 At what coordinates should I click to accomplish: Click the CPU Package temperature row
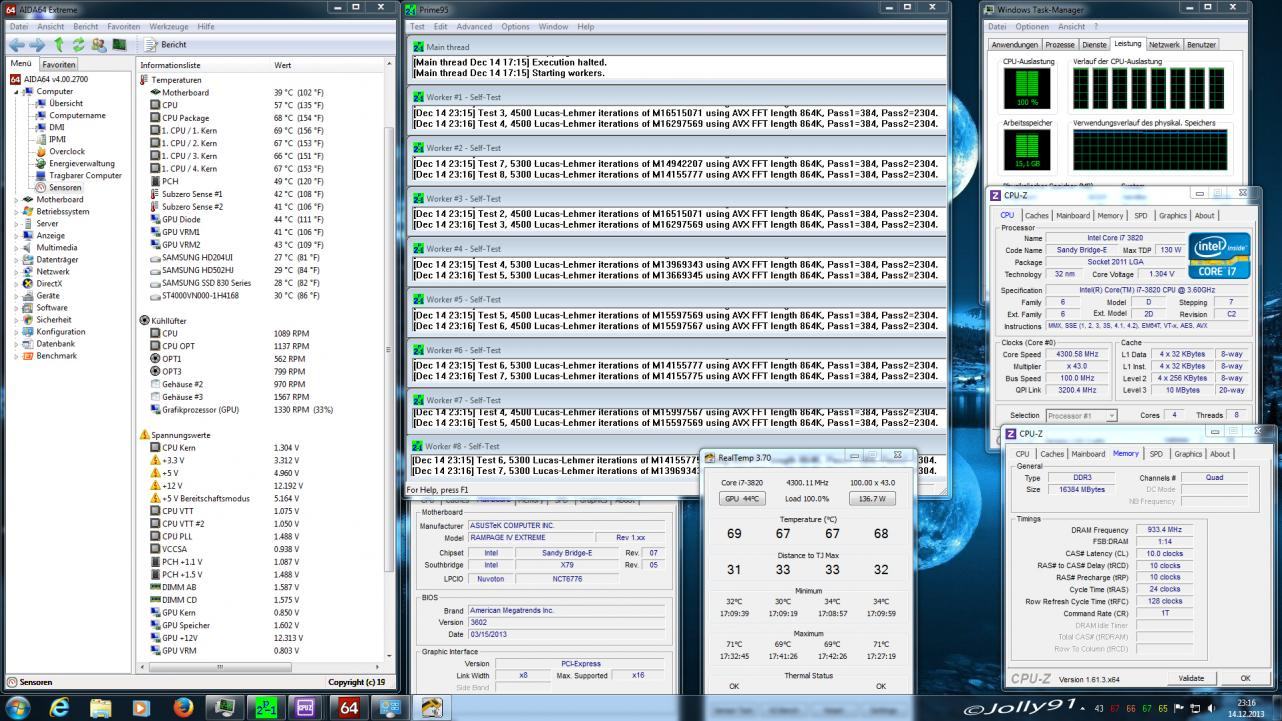tap(262, 118)
